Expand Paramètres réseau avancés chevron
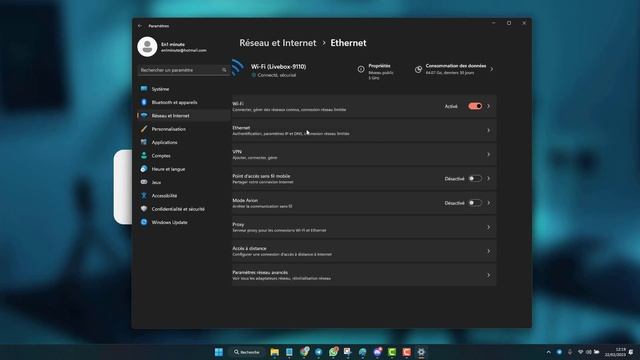The image size is (640, 360). 489,275
